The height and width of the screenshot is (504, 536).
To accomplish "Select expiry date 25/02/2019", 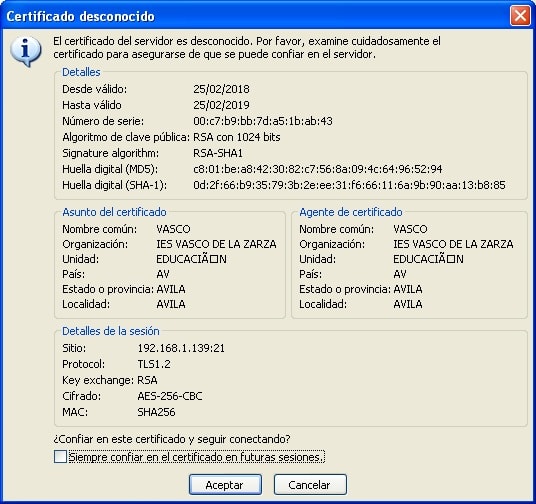I will [221, 105].
